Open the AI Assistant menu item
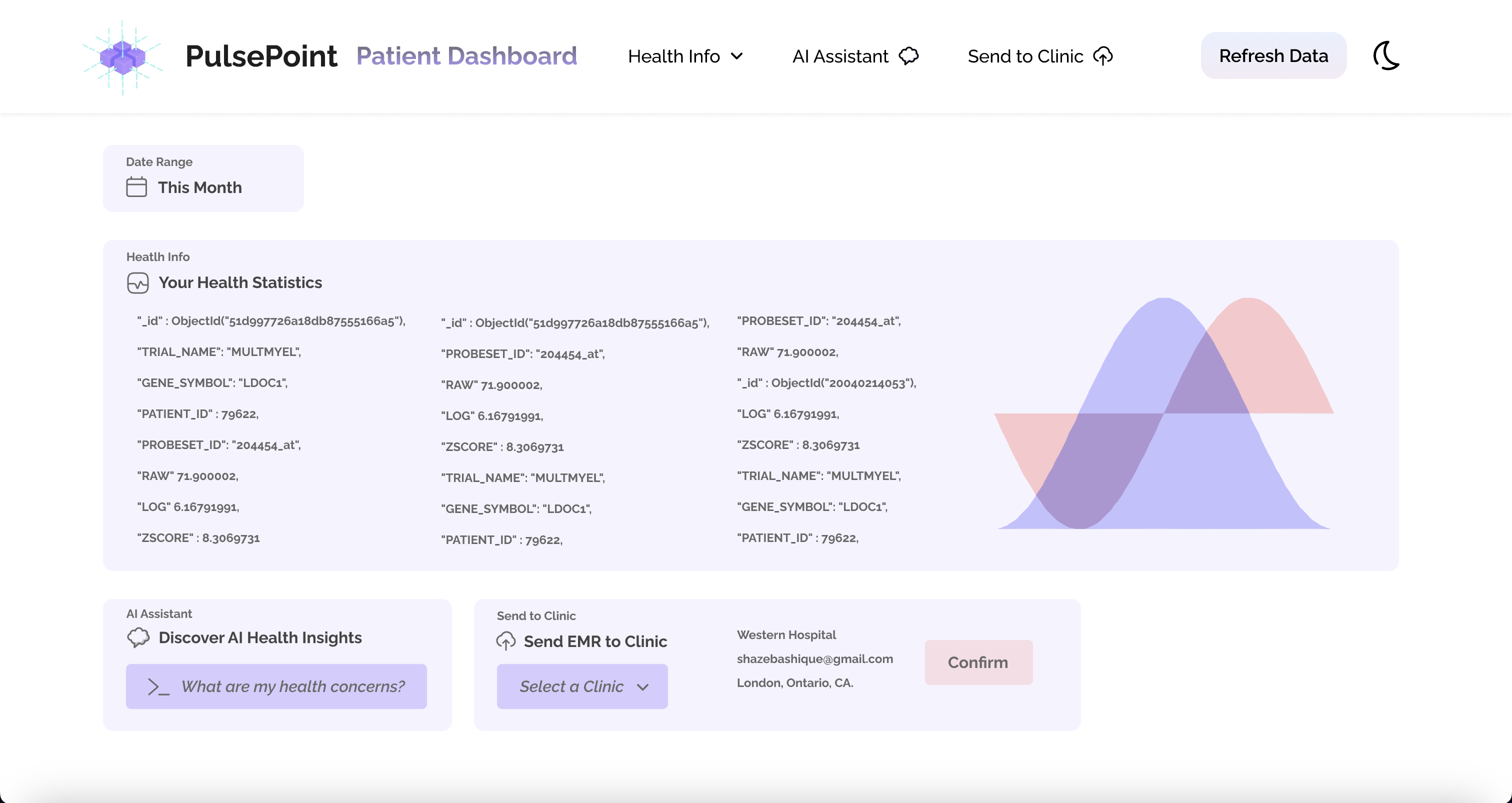The width and height of the screenshot is (1512, 803). coord(840,56)
